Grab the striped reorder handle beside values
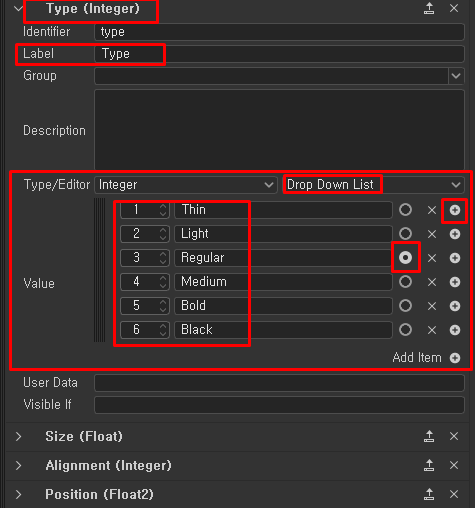 (99, 270)
